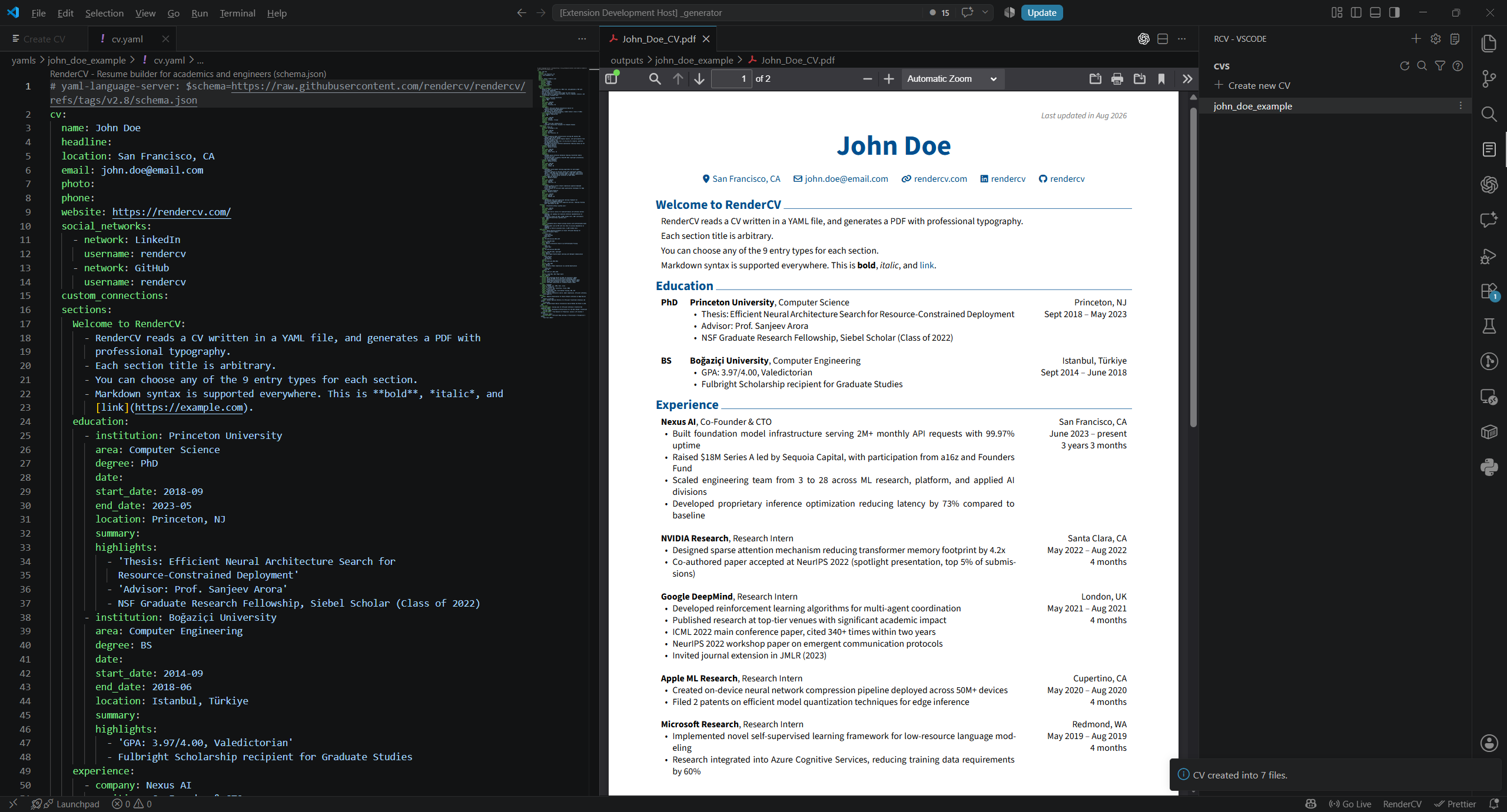The height and width of the screenshot is (812, 1507).
Task: Open the Python extension view
Action: click(x=1489, y=467)
